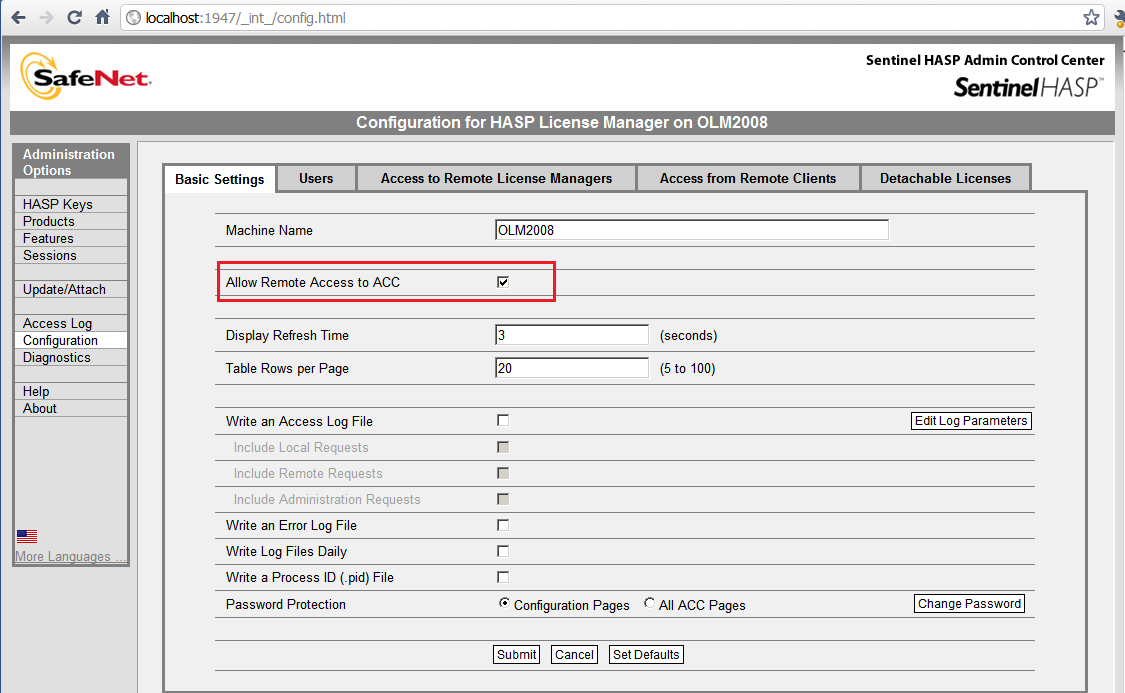Click the Table Rows per Page field
The height and width of the screenshot is (693, 1125).
click(x=572, y=368)
